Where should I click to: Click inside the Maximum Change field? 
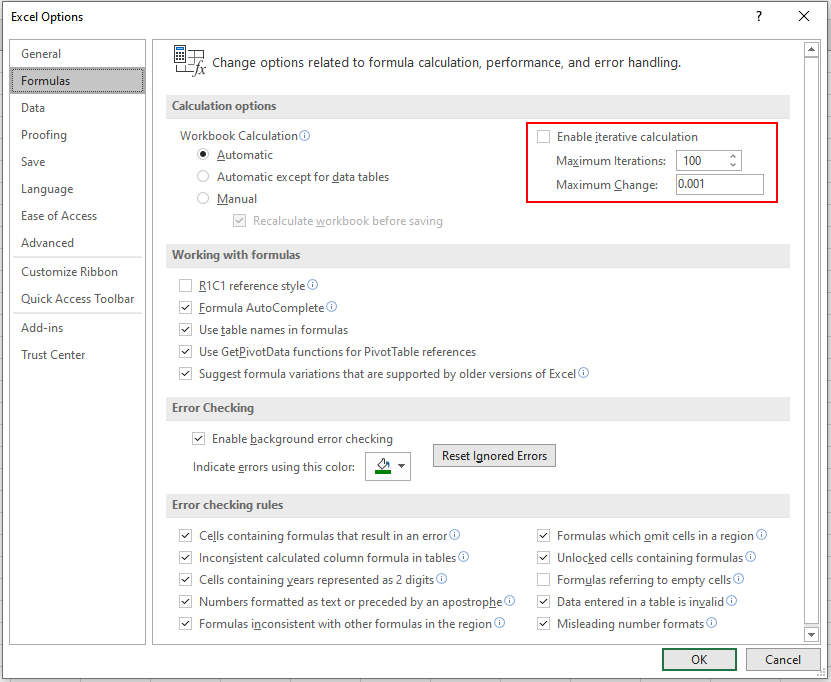pyautogui.click(x=718, y=184)
